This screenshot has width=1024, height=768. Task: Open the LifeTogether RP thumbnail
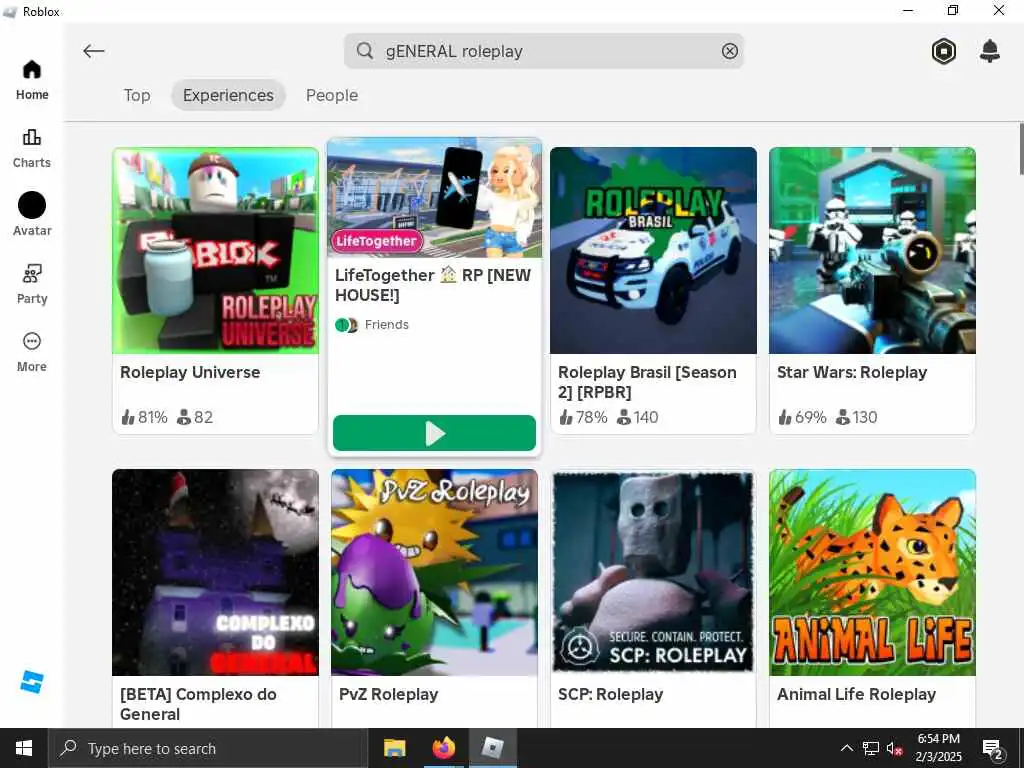click(434, 198)
